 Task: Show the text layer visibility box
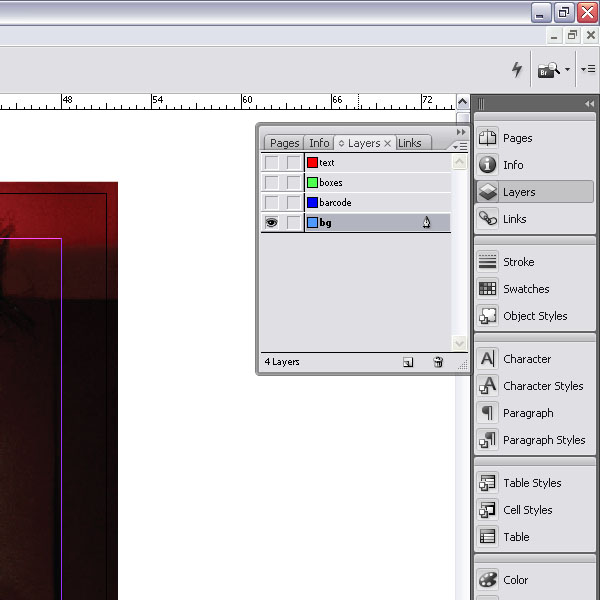272,163
